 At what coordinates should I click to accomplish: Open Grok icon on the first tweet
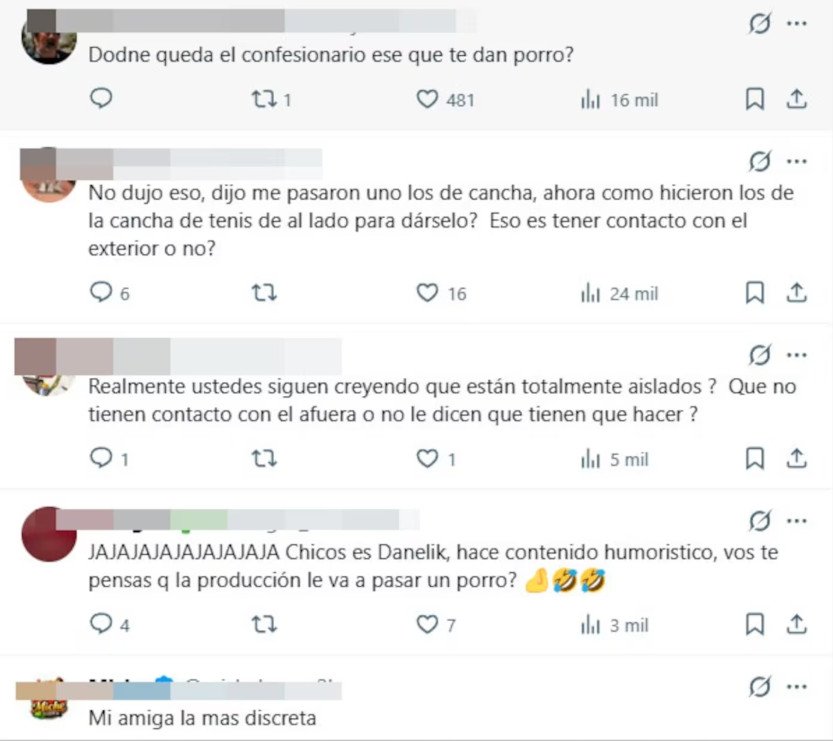pos(760,23)
